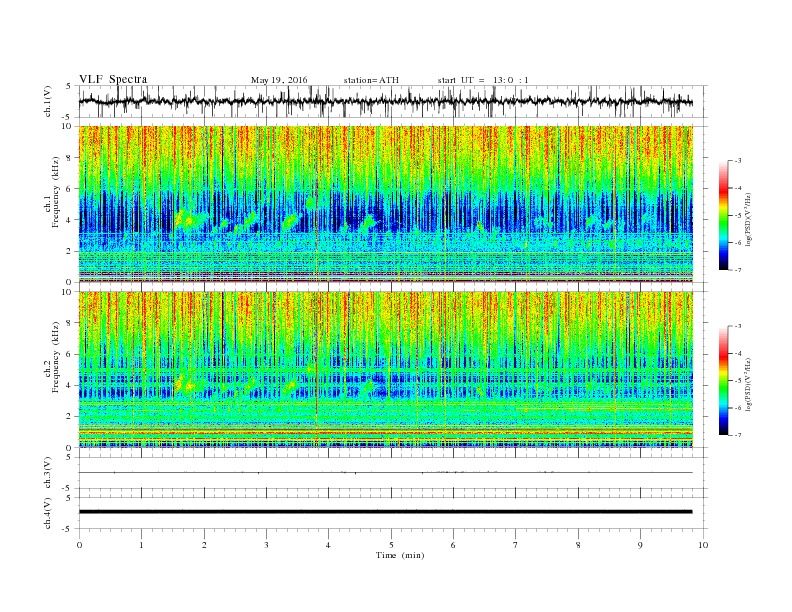Click the "1" tick on the time axis
Screen dimensions: 792x612
141,545
